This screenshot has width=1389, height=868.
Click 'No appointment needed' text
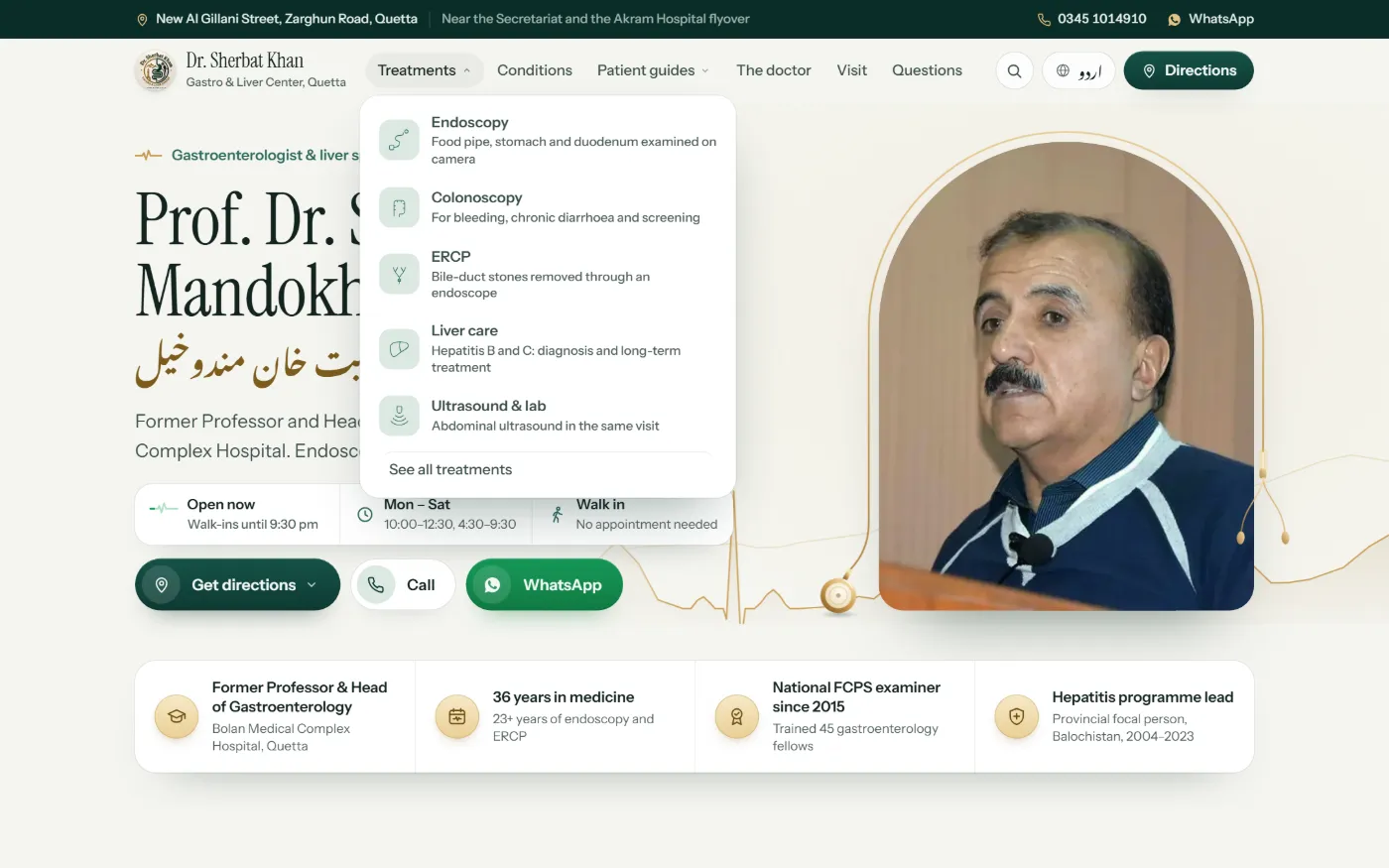647,525
